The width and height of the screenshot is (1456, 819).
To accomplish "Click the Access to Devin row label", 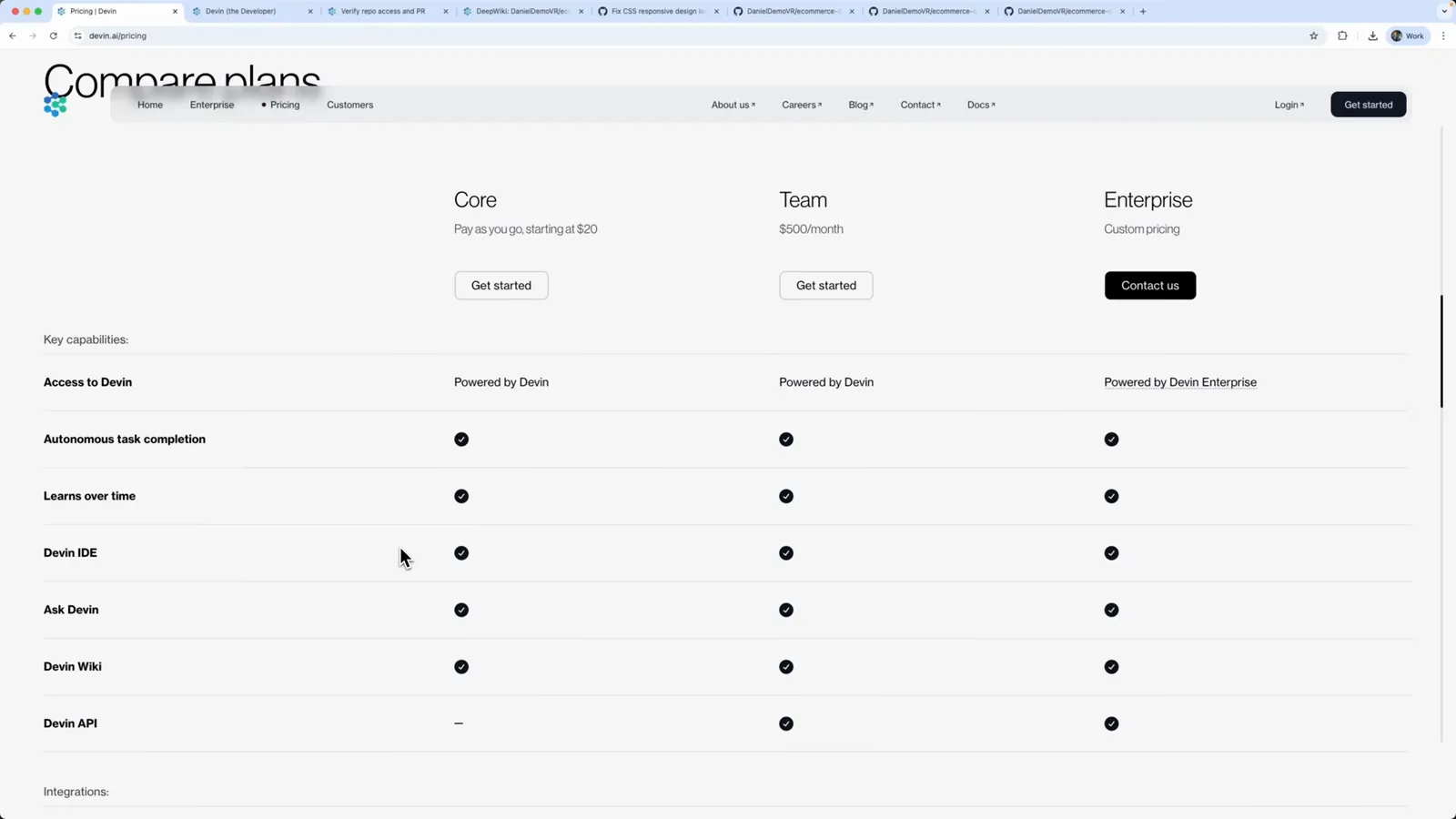I will (x=87, y=382).
